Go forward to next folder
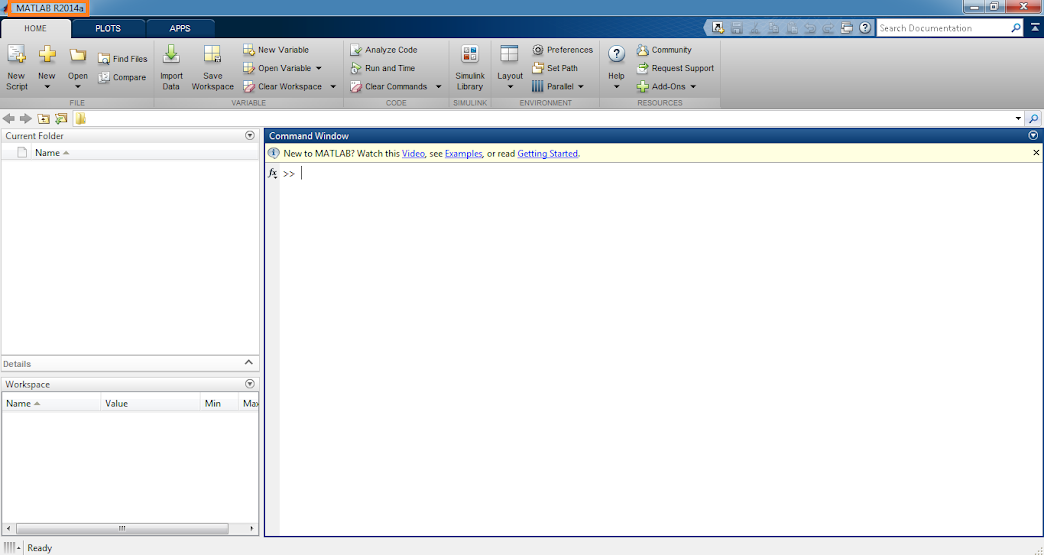Image resolution: width=1044 pixels, height=555 pixels. (25, 118)
